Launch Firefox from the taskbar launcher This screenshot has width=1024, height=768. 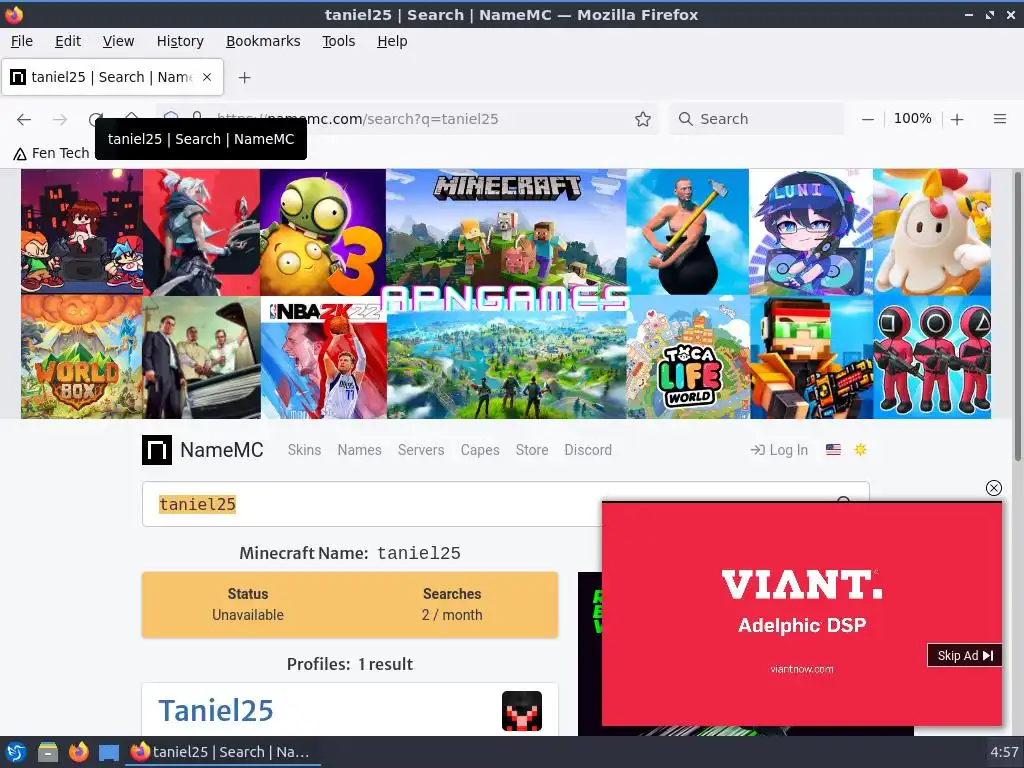pos(78,752)
